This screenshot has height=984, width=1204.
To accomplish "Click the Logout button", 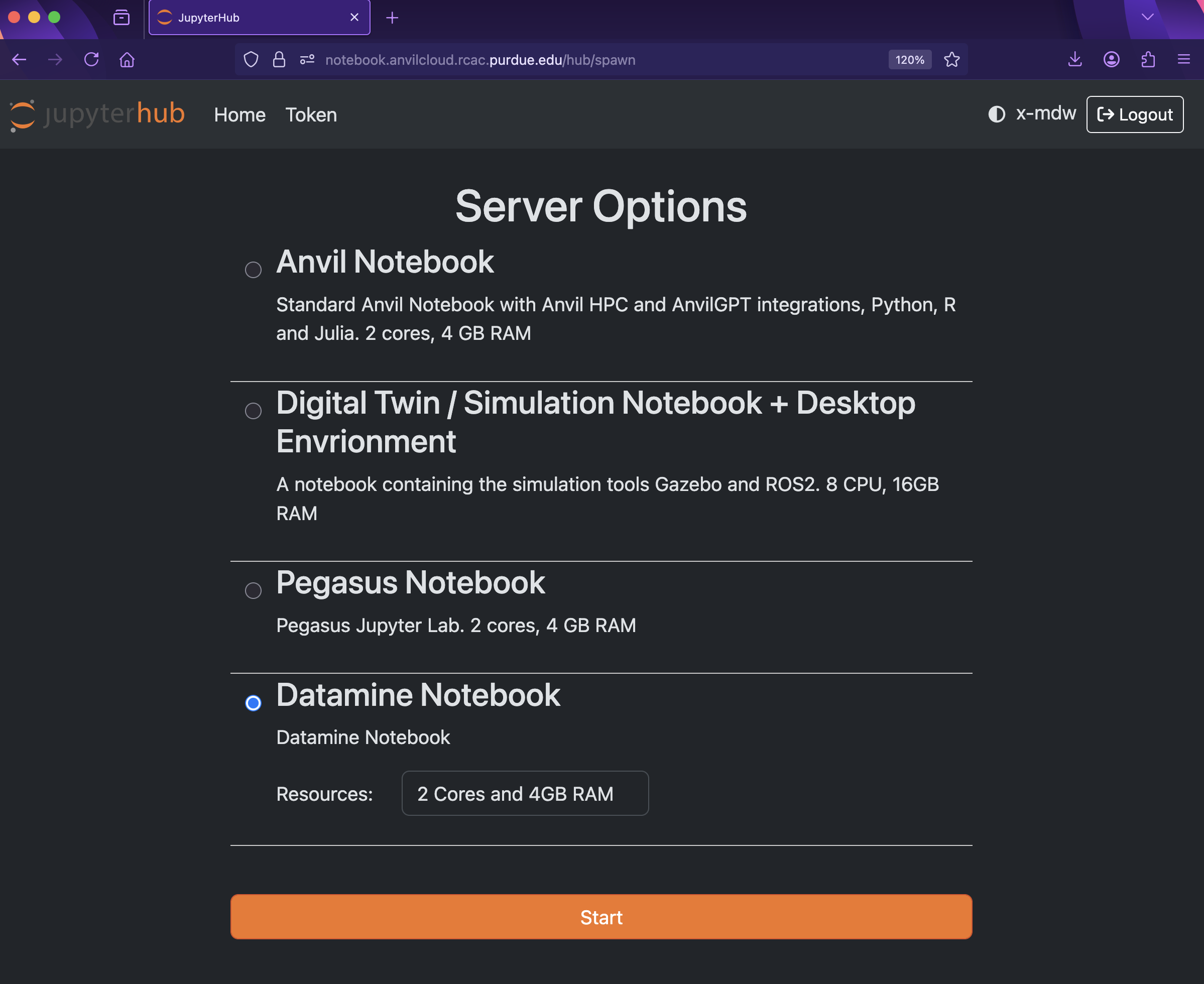I will click(1134, 114).
